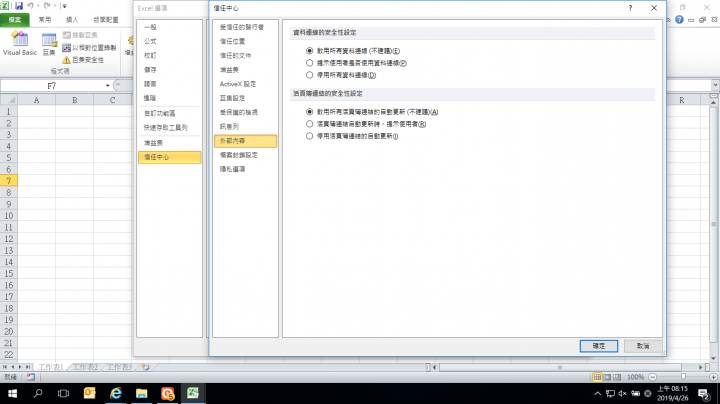
Task: Open Action Center notifications icon
Action: (x=703, y=393)
